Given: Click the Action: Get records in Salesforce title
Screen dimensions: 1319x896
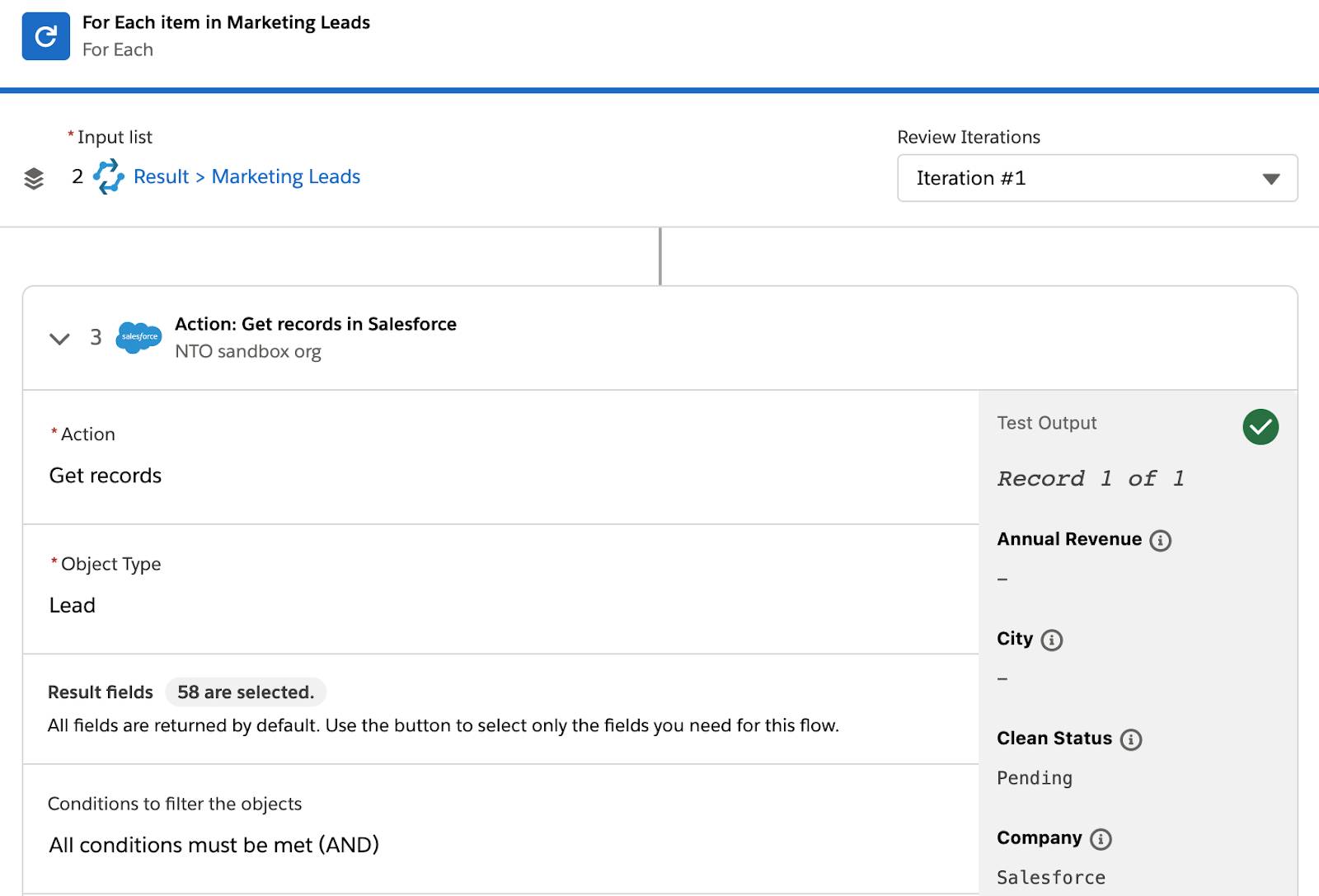Looking at the screenshot, I should pos(316,324).
